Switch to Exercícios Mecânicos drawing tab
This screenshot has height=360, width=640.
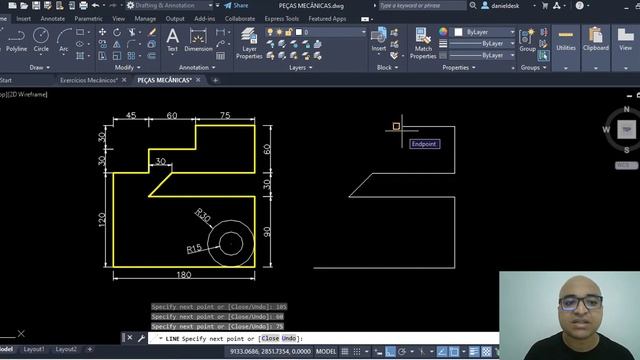89,80
